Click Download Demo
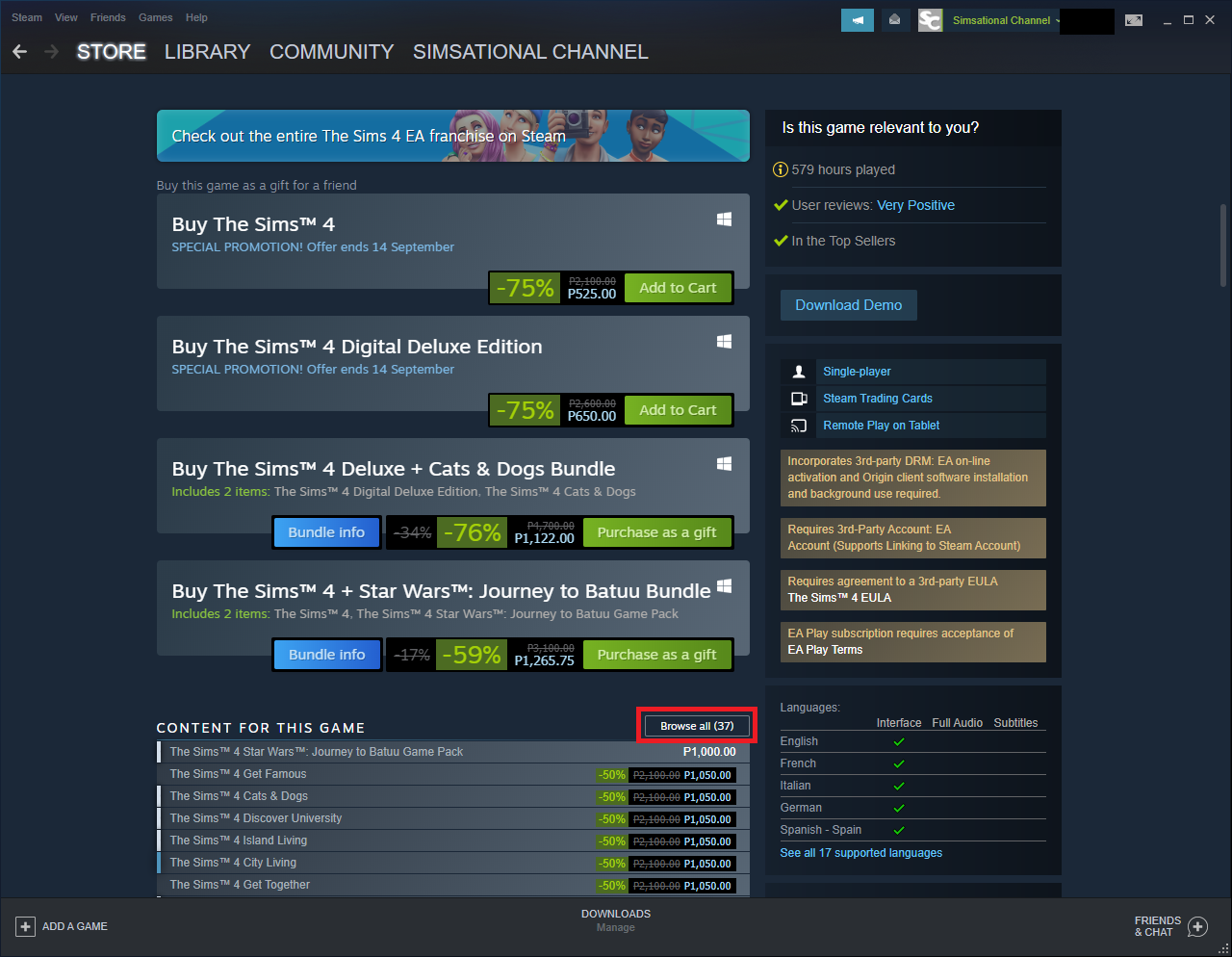 [x=848, y=304]
